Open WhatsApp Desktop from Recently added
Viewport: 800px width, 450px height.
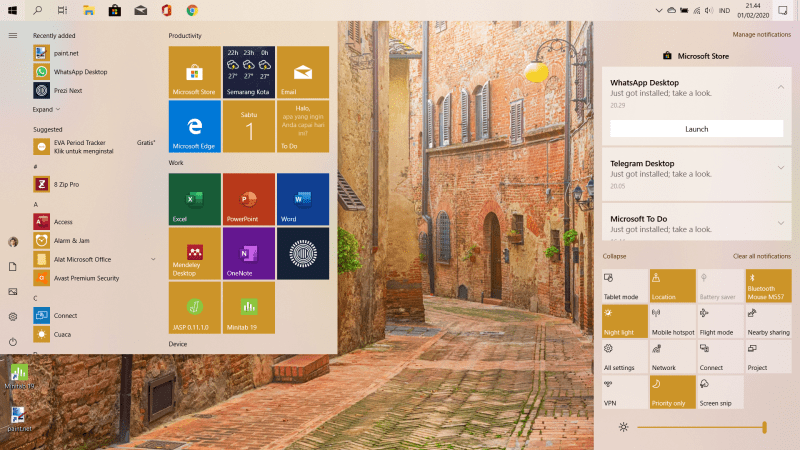80,72
